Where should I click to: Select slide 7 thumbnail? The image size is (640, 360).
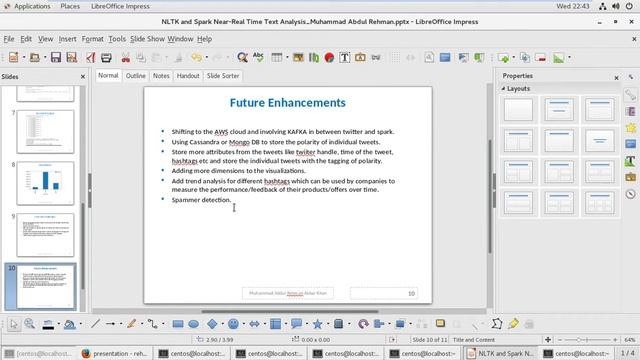[45, 131]
